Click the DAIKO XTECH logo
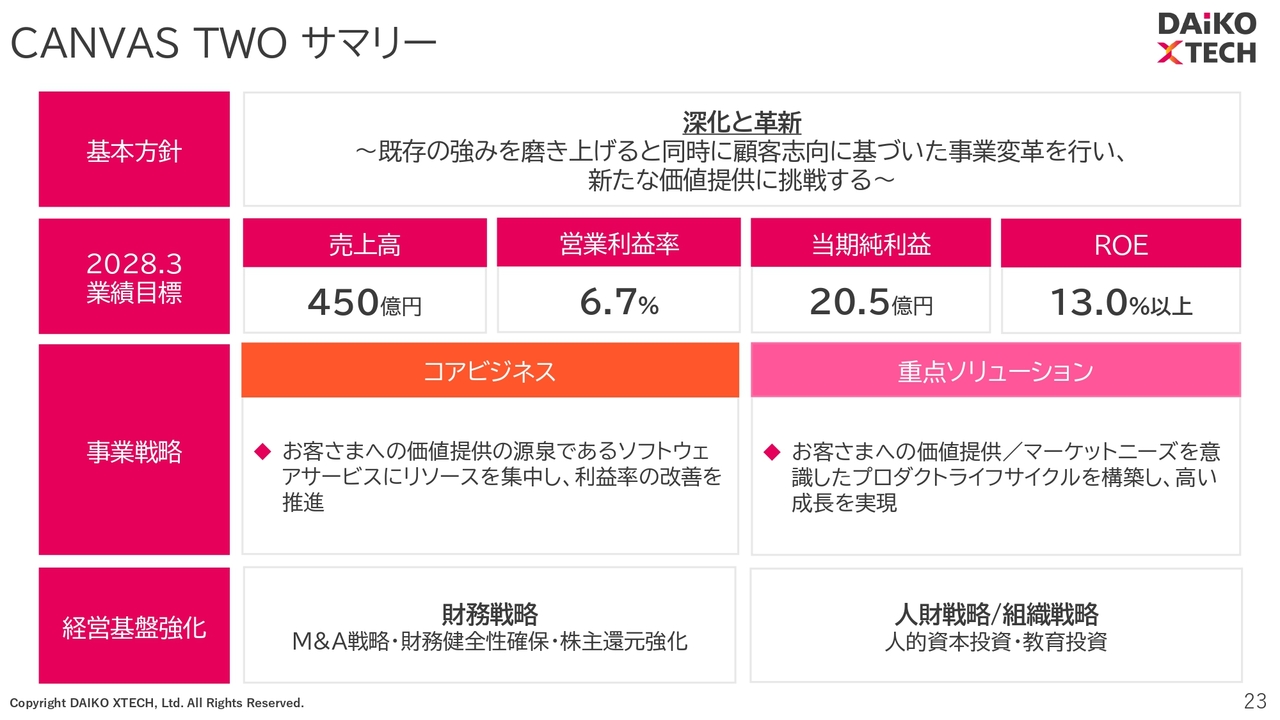The height and width of the screenshot is (720, 1280). pyautogui.click(x=1206, y=38)
